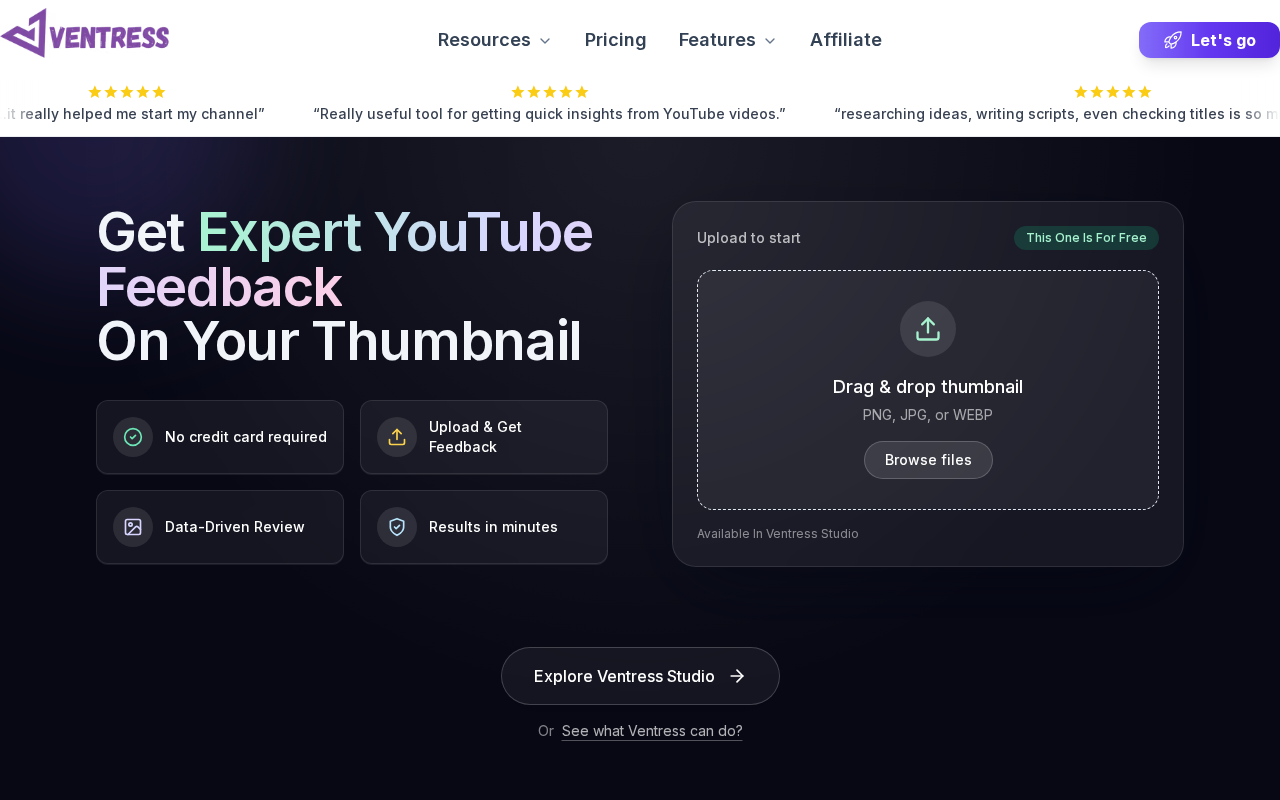Click the stars above "researching ideas" review

pyautogui.click(x=1113, y=92)
